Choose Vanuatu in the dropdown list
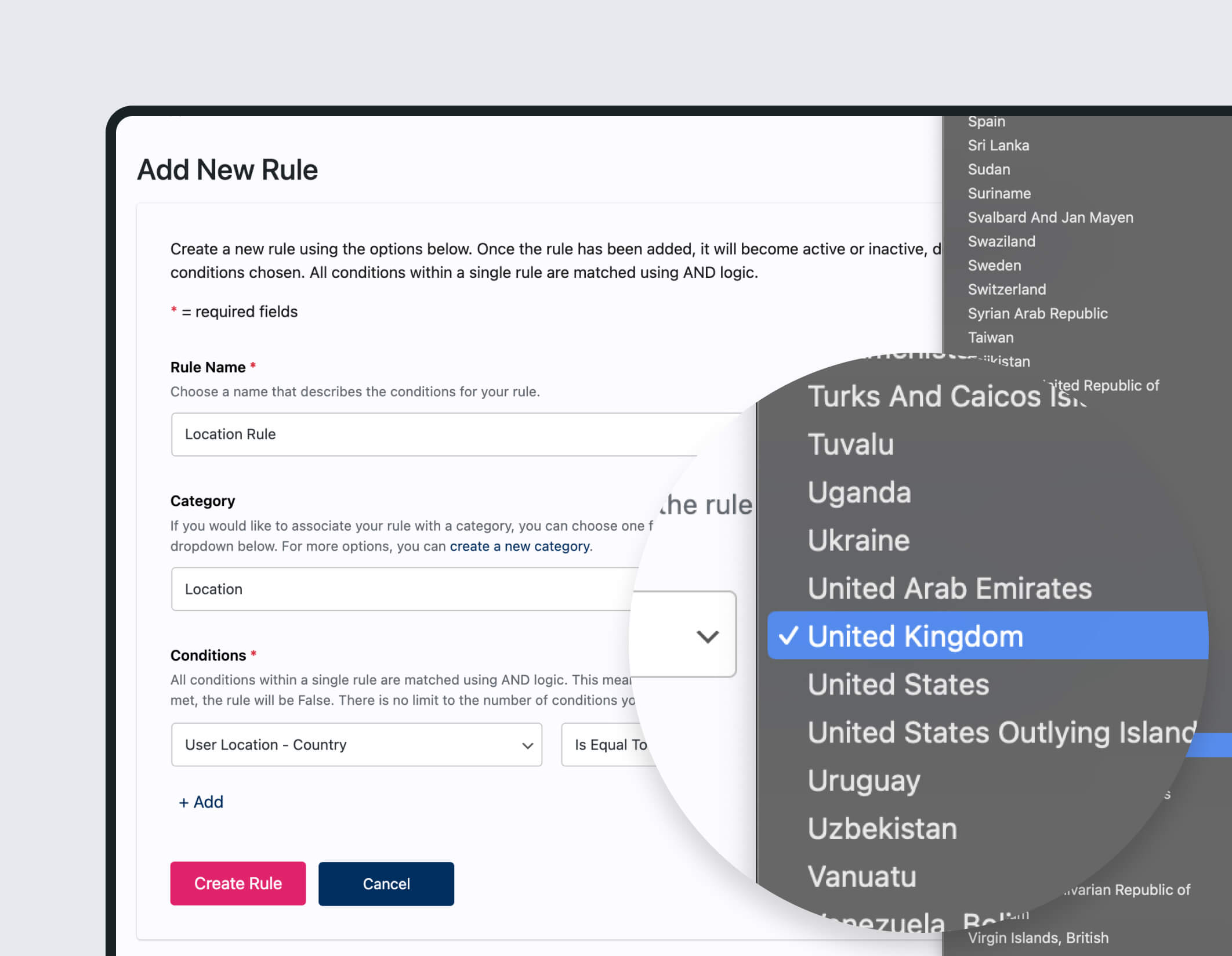 coord(861,877)
